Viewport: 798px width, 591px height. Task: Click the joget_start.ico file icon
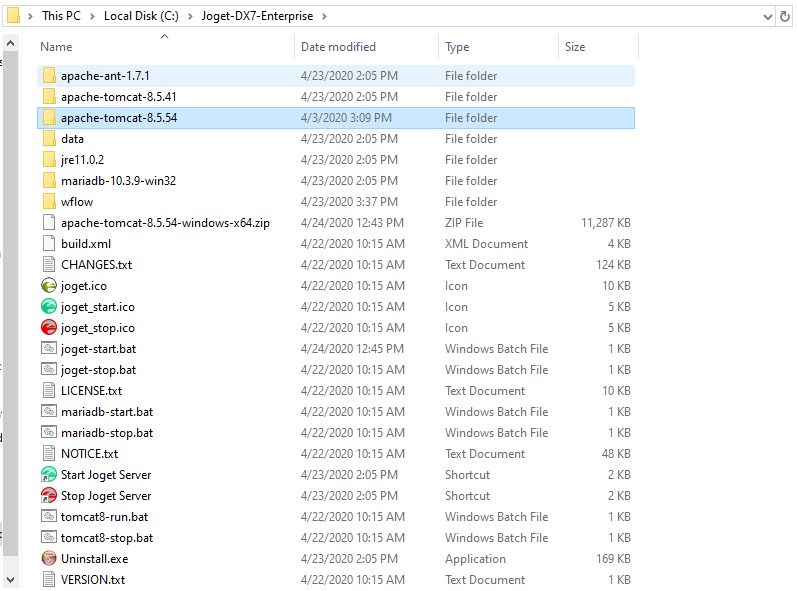[49, 307]
